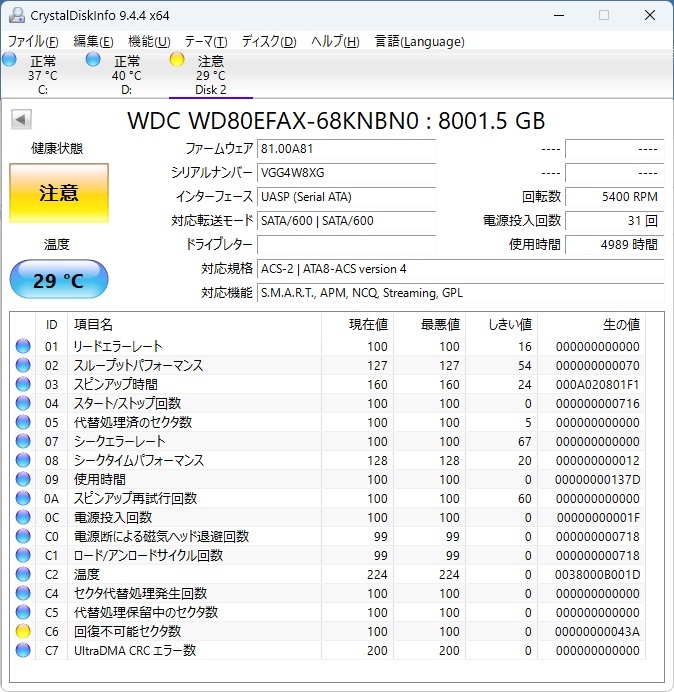Select the Disk 2 tab at 29 °C
Image resolution: width=674 pixels, height=692 pixels.
pyautogui.click(x=211, y=75)
